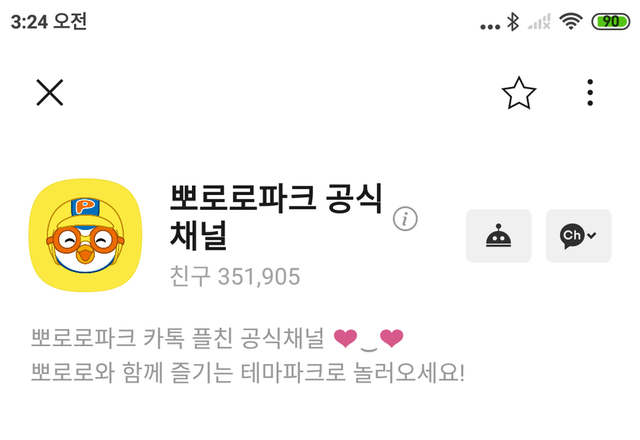The width and height of the screenshot is (640, 440).
Task: Tap the description line 뽀로로파크 카톡 플친 공식채널
Action: 178,338
